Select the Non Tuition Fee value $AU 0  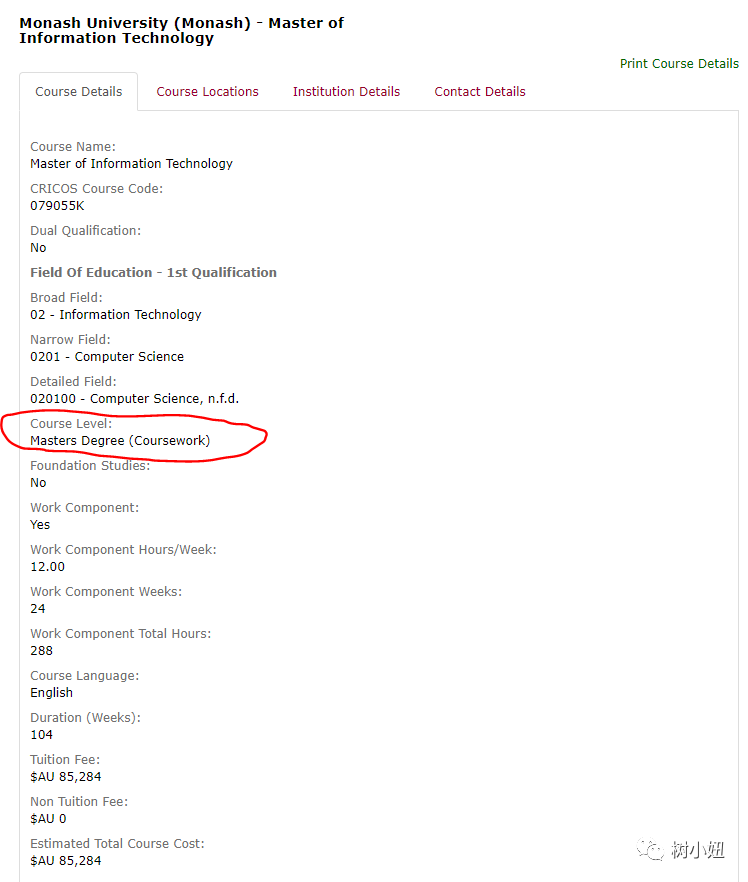coord(48,819)
